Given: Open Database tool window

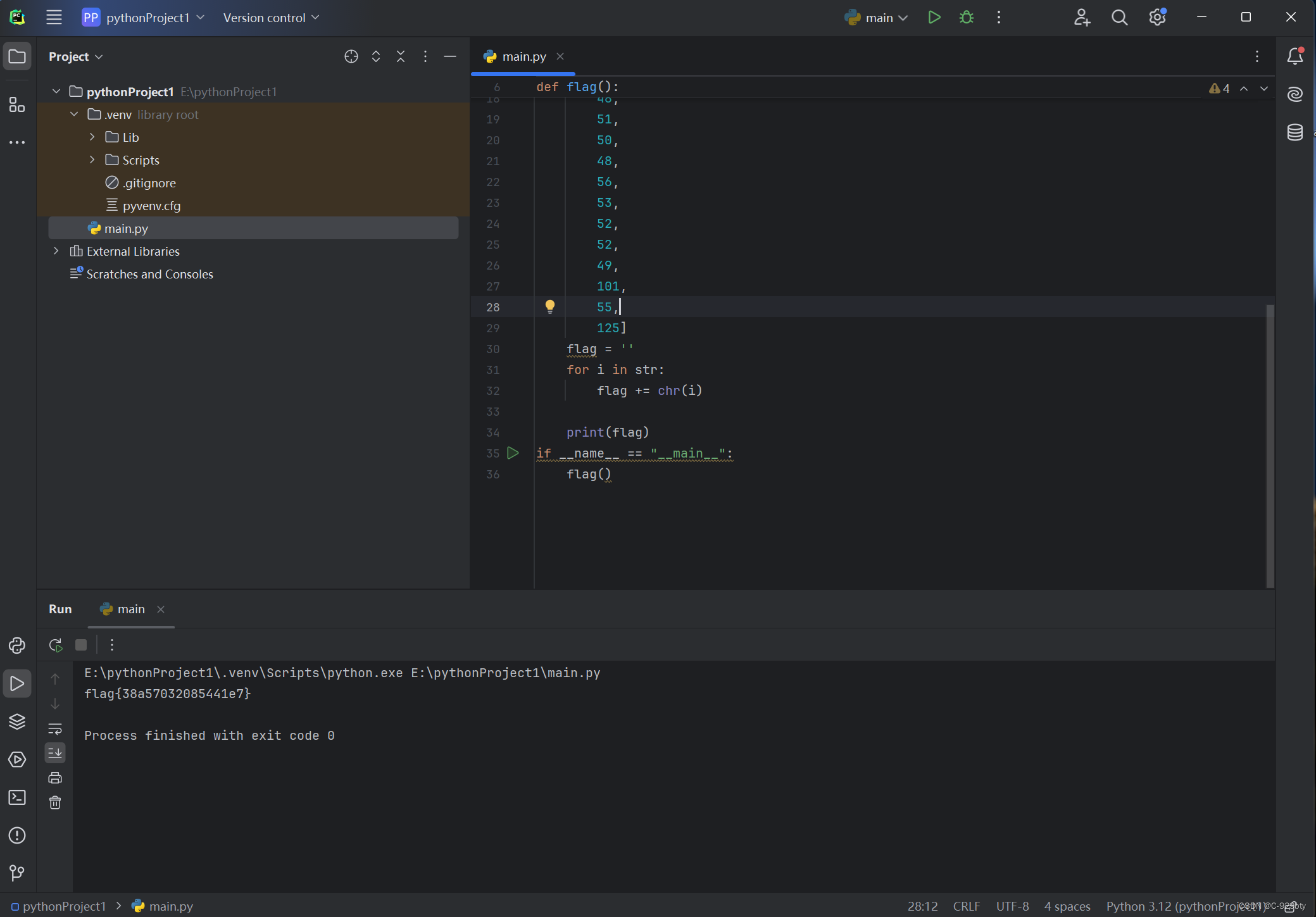Looking at the screenshot, I should [1294, 132].
